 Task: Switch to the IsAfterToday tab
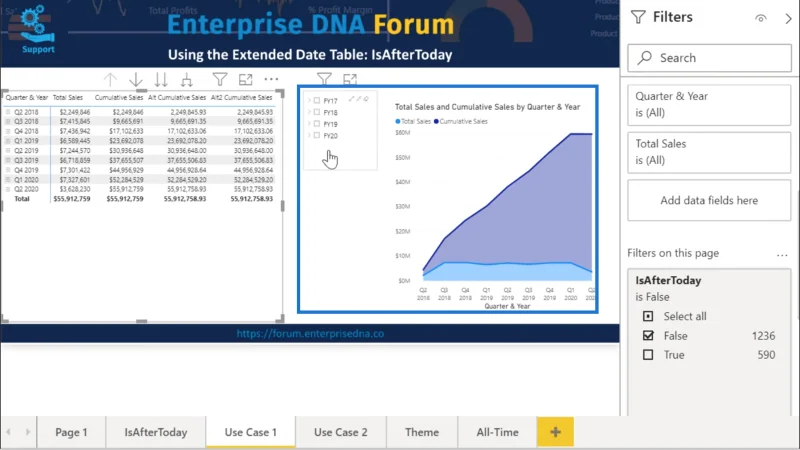(156, 432)
